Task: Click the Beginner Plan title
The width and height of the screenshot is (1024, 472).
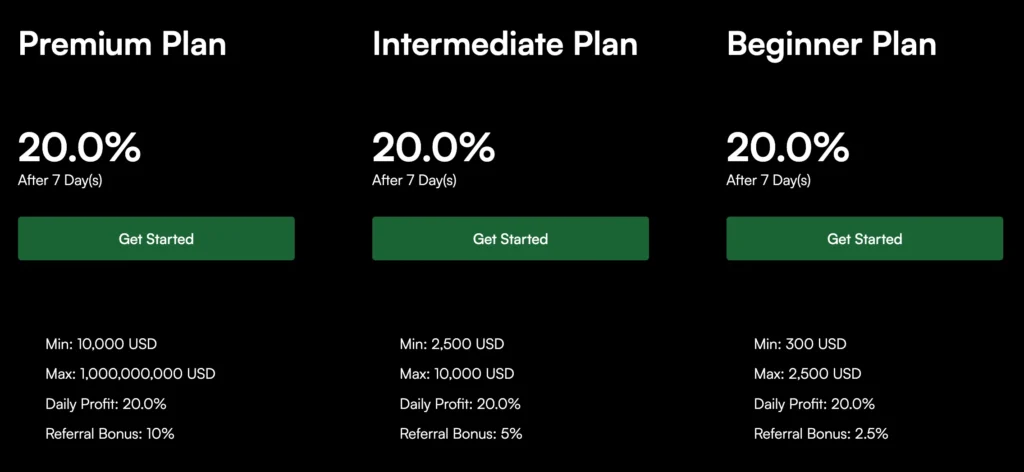Action: 831,45
